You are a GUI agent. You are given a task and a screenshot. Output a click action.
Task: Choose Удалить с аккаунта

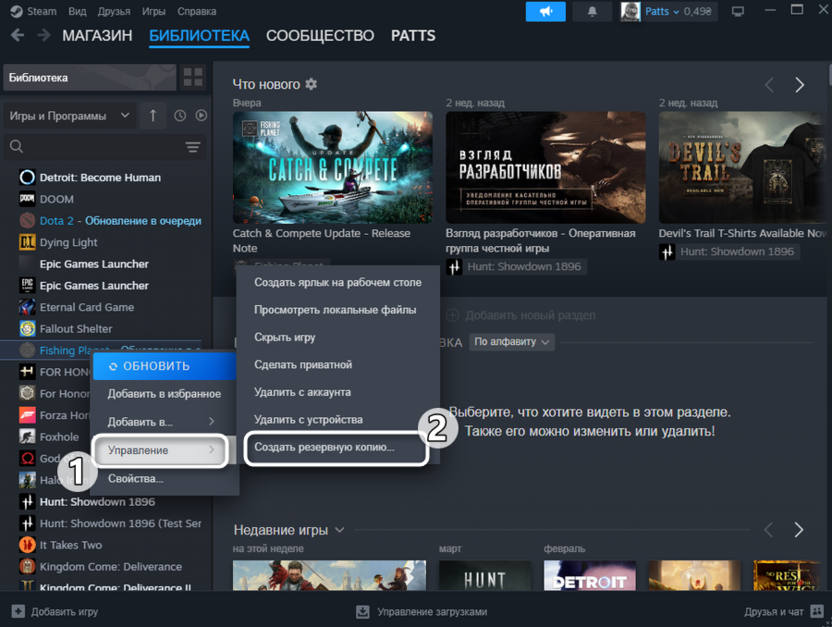click(x=302, y=392)
